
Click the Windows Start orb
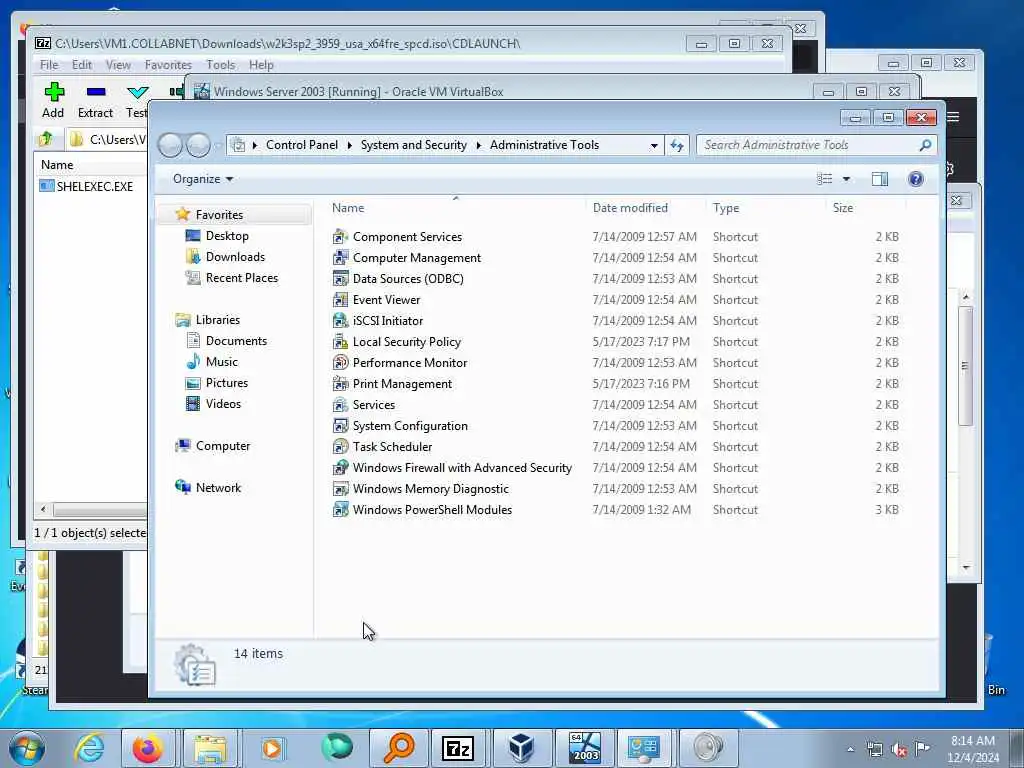(27, 748)
